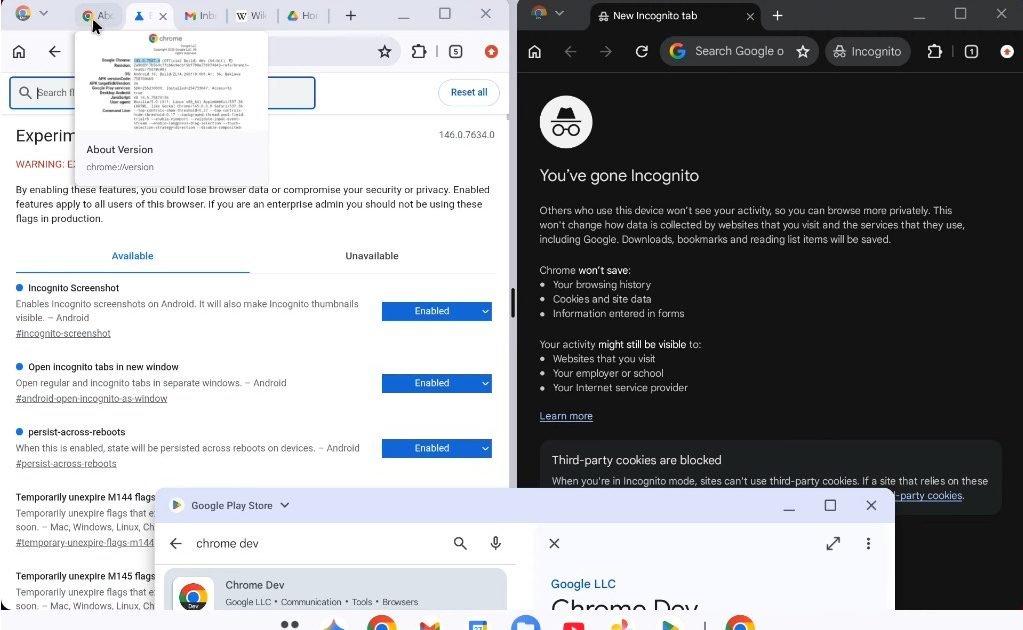1023x630 pixels.
Task: Change the persist-across-reboots flag dropdown
Action: click(436, 448)
